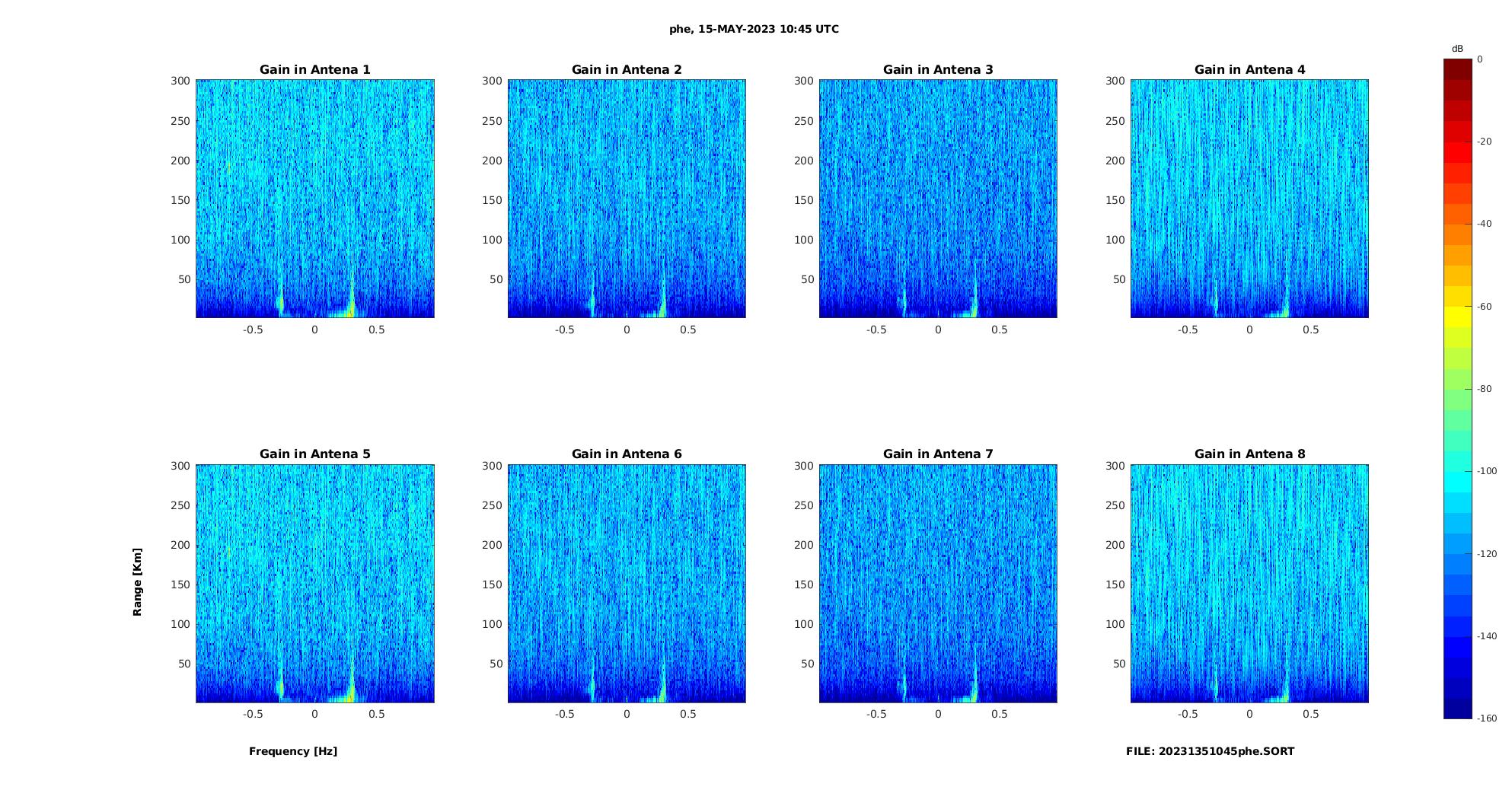The width and height of the screenshot is (1512, 809).
Task: Click the Range [Km] axis label
Action: click(138, 582)
